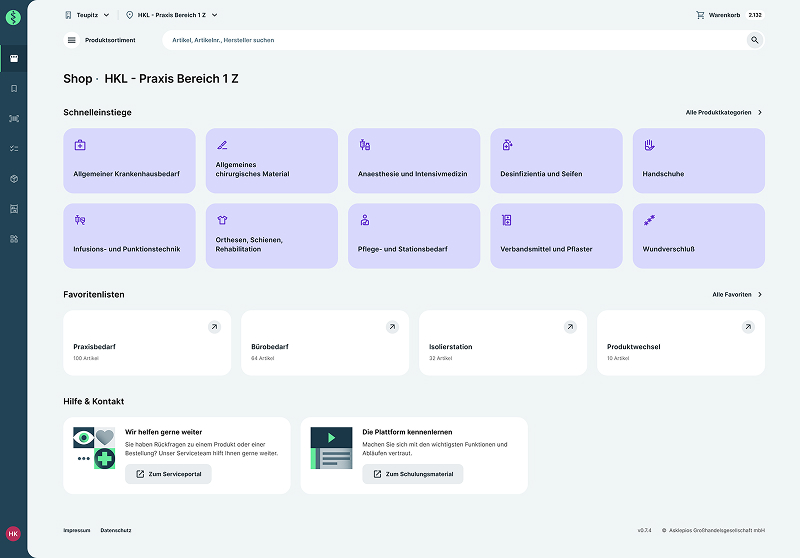Open Alle Favoriten link
The image size is (800, 558).
click(737, 294)
